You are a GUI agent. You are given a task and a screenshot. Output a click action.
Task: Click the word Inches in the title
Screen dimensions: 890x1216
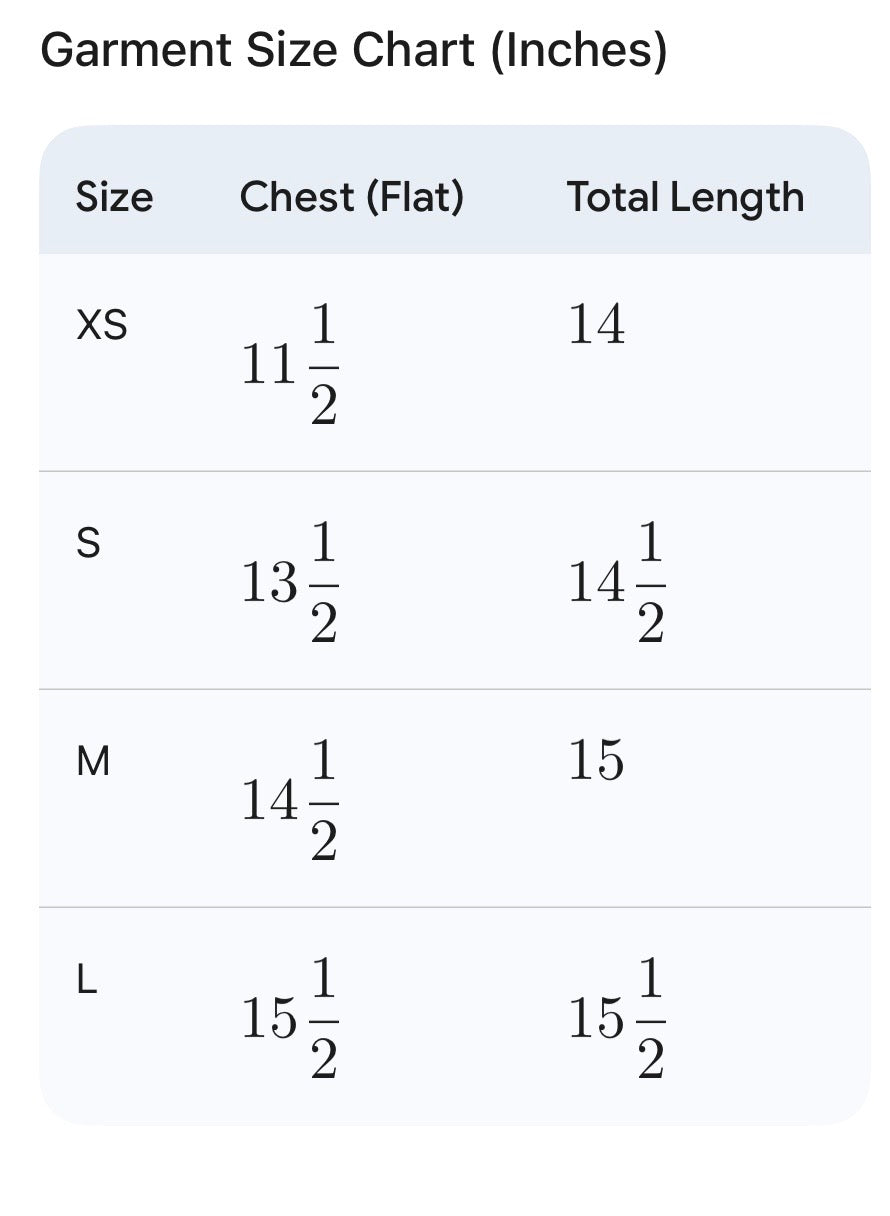pyautogui.click(x=578, y=49)
